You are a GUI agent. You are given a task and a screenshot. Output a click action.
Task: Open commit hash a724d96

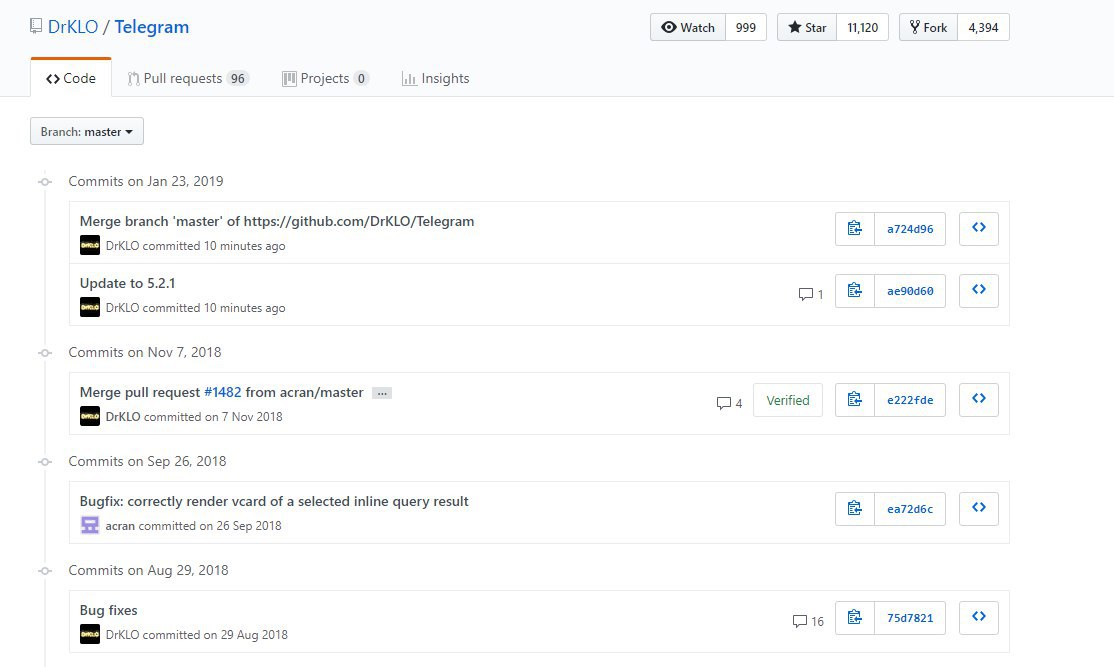[910, 229]
